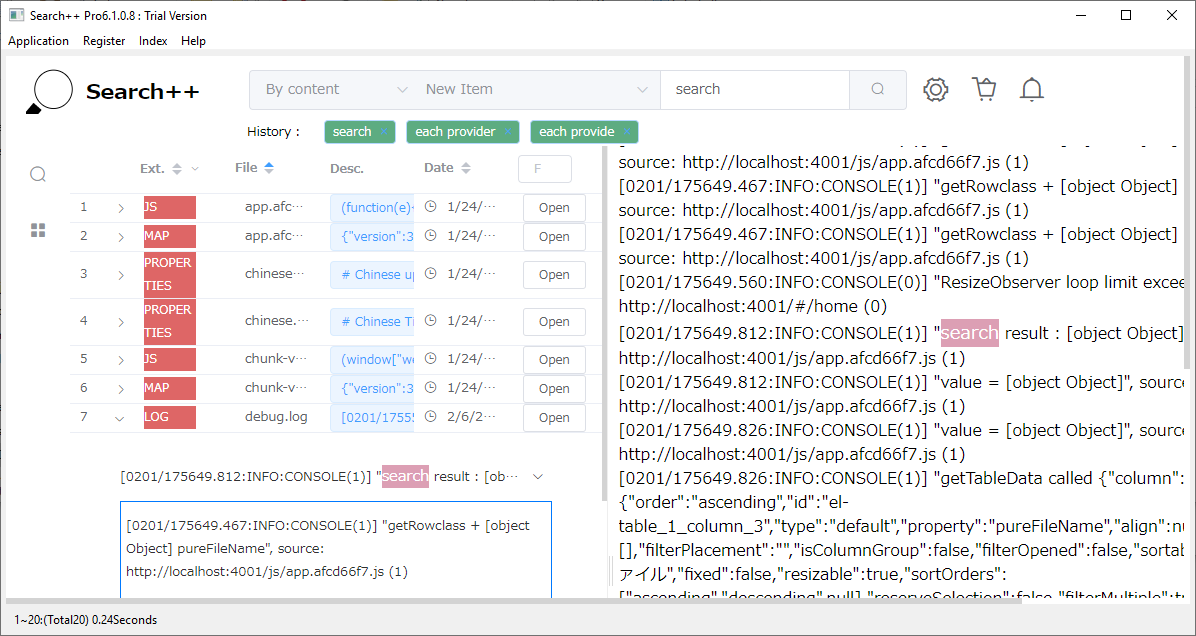Expand row 3 chinese PROPERTIES file
This screenshot has height=636, width=1196.
121,275
